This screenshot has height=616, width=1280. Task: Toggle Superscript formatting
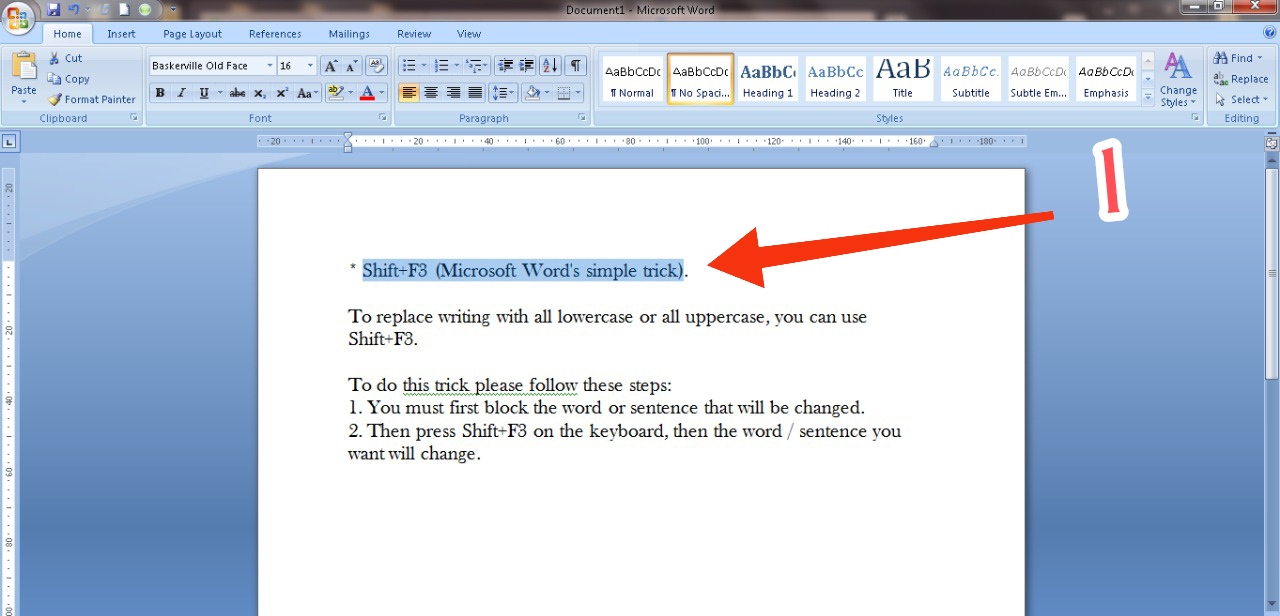281,93
